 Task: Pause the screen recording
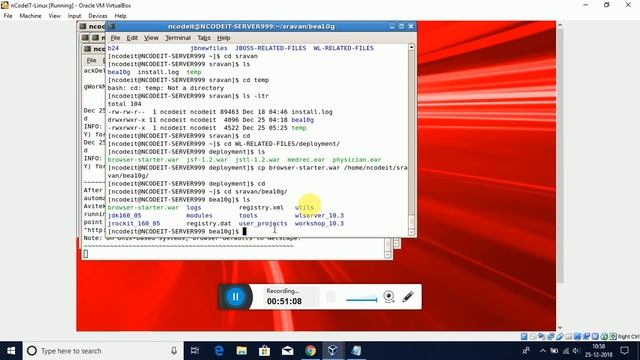tap(236, 297)
